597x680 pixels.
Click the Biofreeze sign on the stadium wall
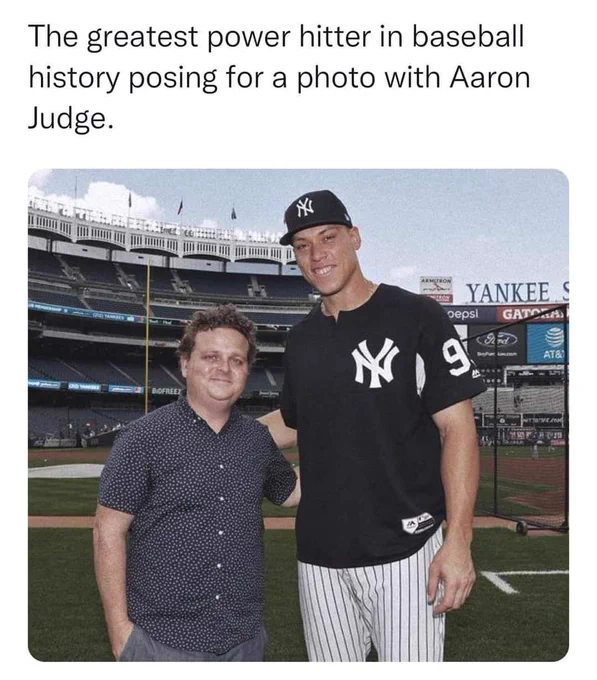tap(166, 391)
